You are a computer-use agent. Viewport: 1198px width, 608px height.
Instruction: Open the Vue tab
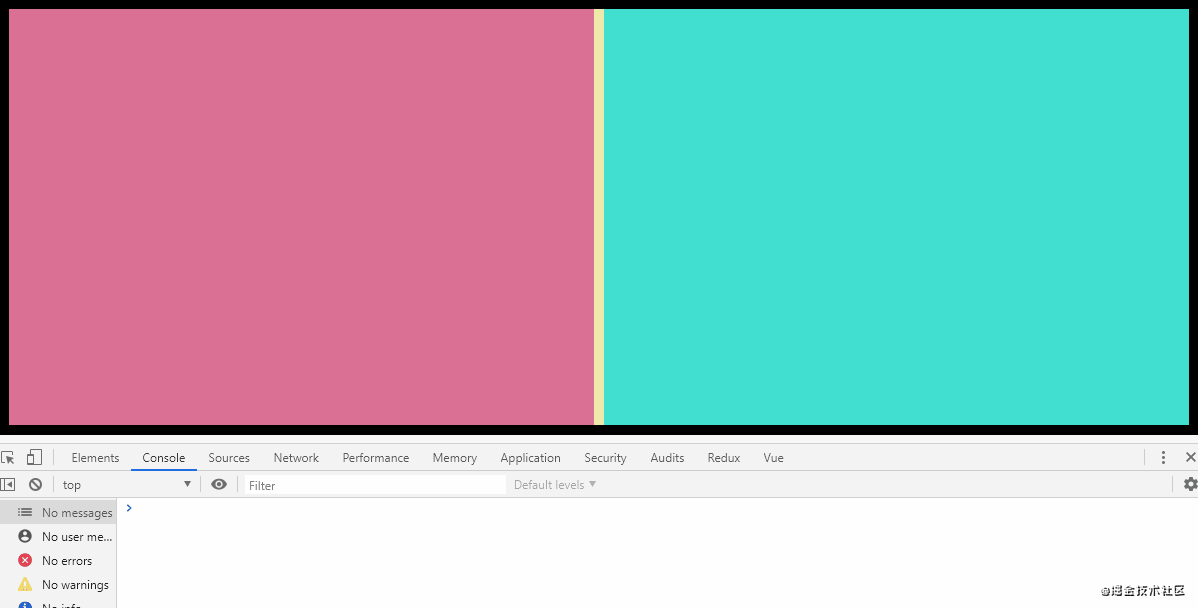[773, 458]
